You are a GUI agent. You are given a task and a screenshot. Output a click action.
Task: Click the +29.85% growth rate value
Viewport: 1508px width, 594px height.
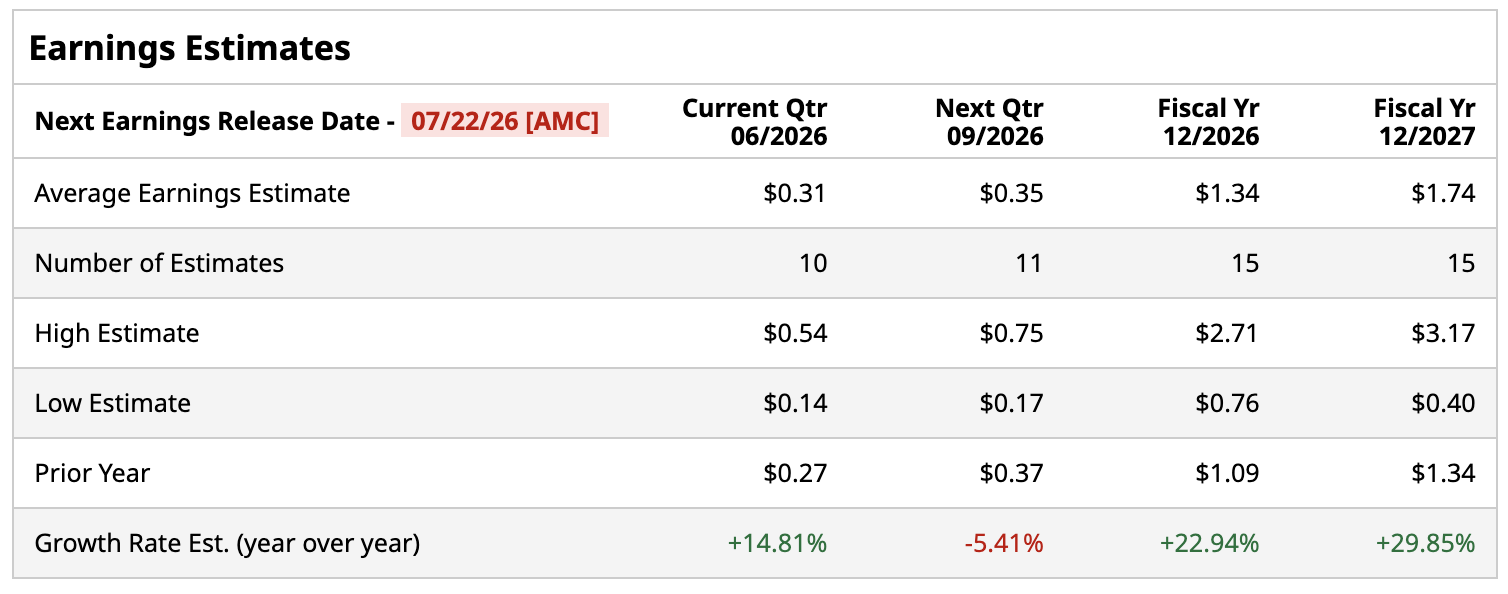tap(1425, 543)
